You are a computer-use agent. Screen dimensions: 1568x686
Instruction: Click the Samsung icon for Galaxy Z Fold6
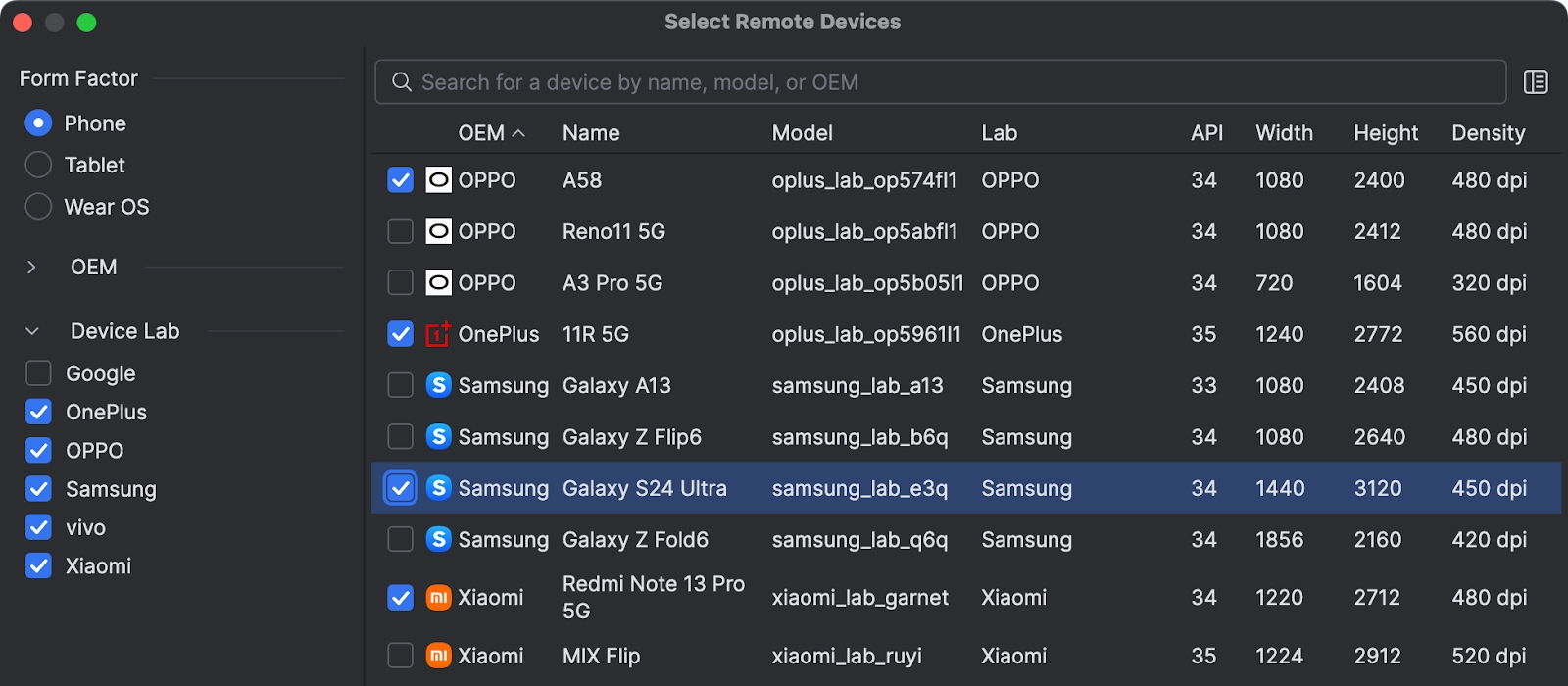(439, 539)
